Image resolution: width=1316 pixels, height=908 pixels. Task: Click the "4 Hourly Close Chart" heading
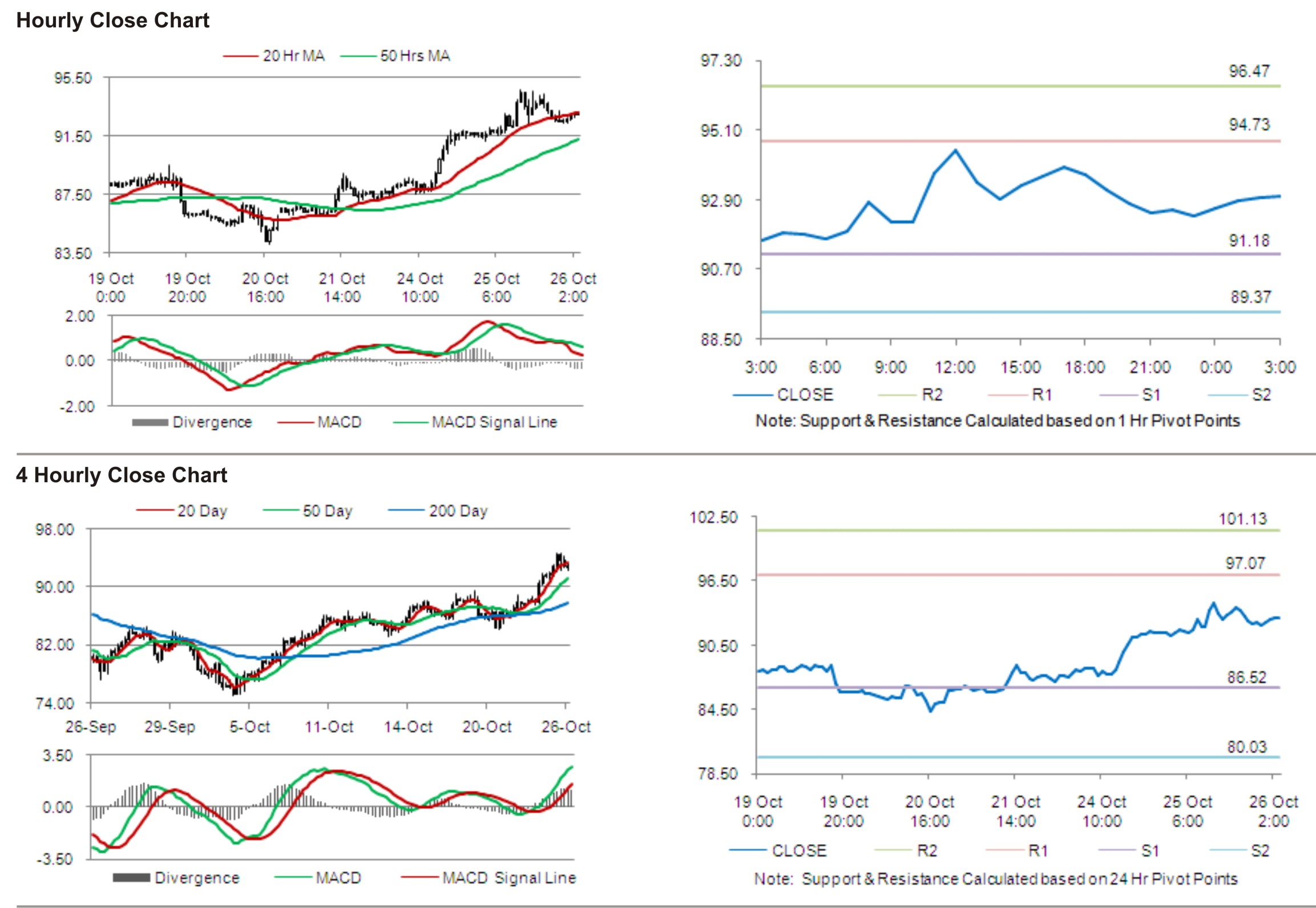pyautogui.click(x=122, y=475)
